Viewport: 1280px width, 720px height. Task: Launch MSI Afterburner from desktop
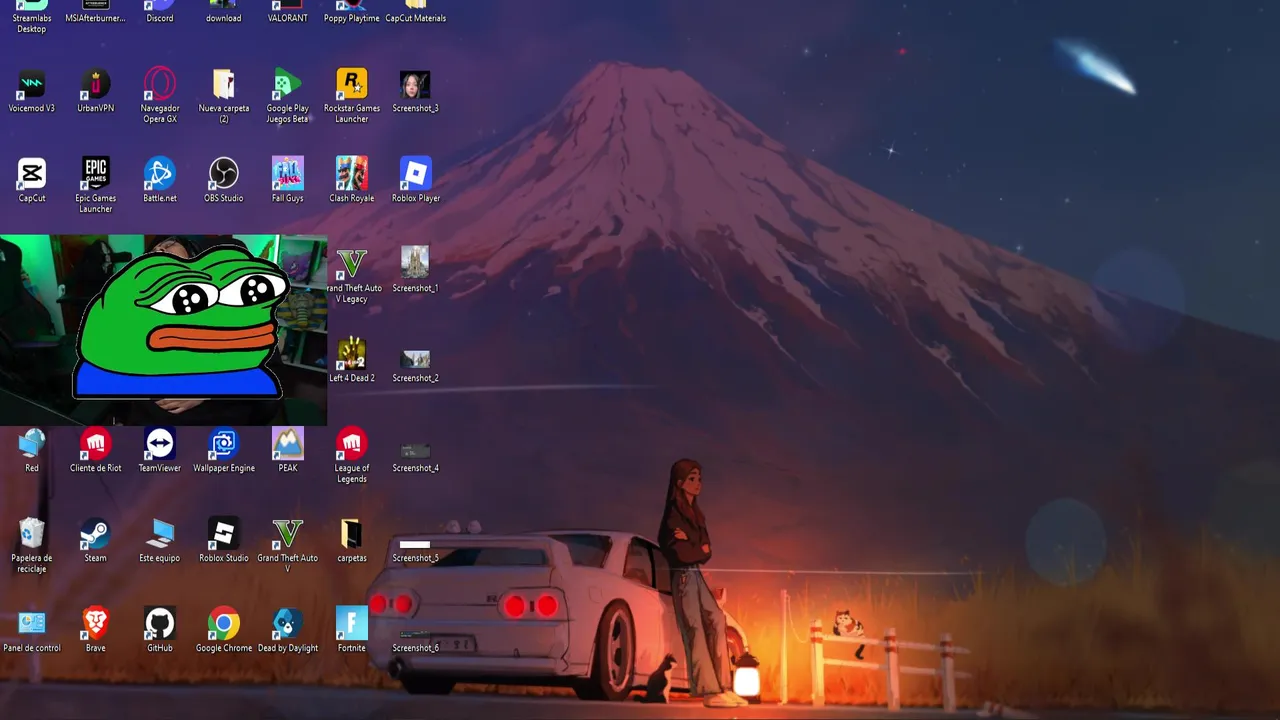click(x=96, y=10)
